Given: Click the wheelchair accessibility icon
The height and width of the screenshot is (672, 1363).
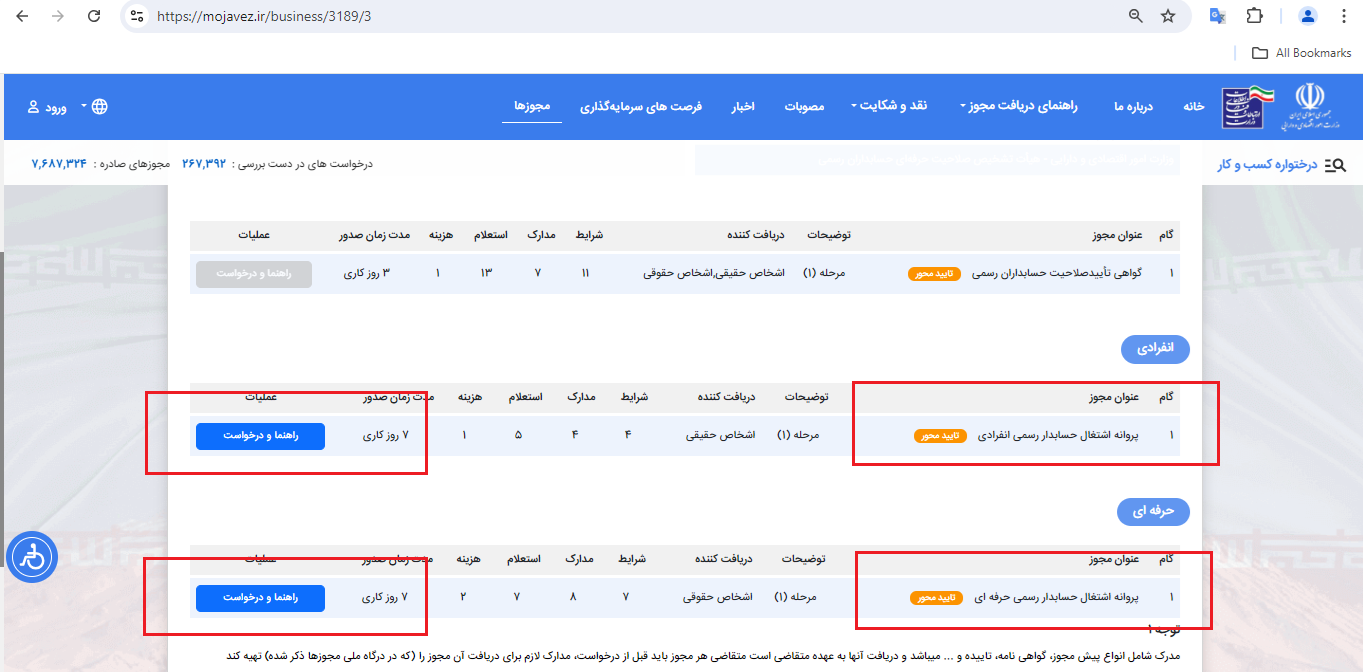Looking at the screenshot, I should [x=33, y=558].
